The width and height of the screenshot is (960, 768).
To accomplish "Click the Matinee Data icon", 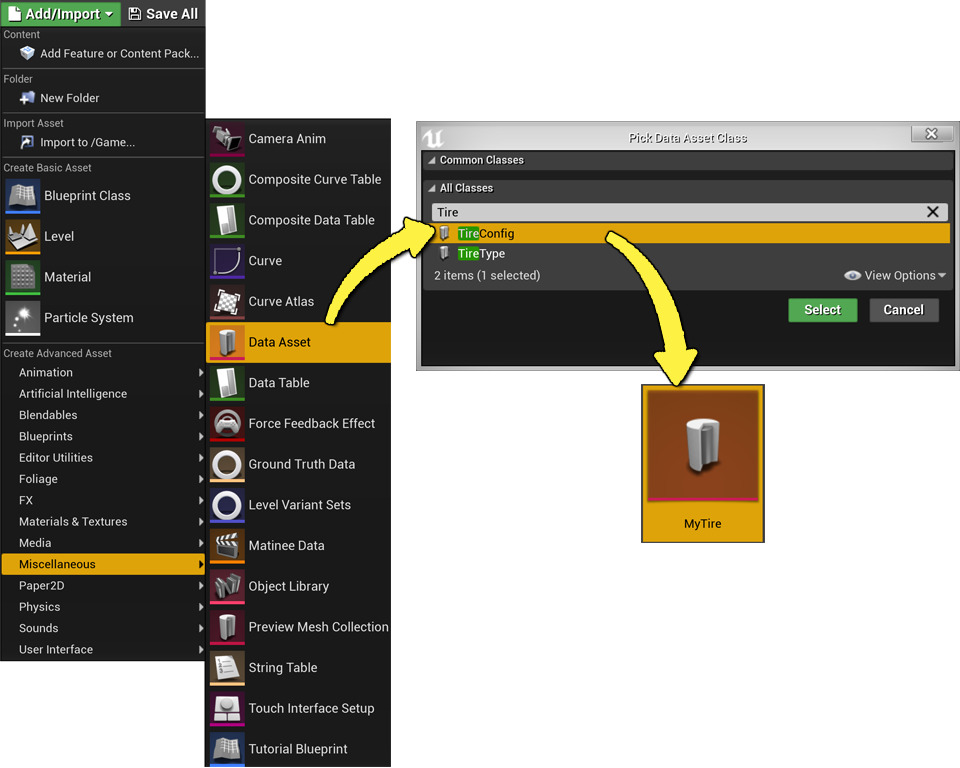I will pyautogui.click(x=225, y=545).
